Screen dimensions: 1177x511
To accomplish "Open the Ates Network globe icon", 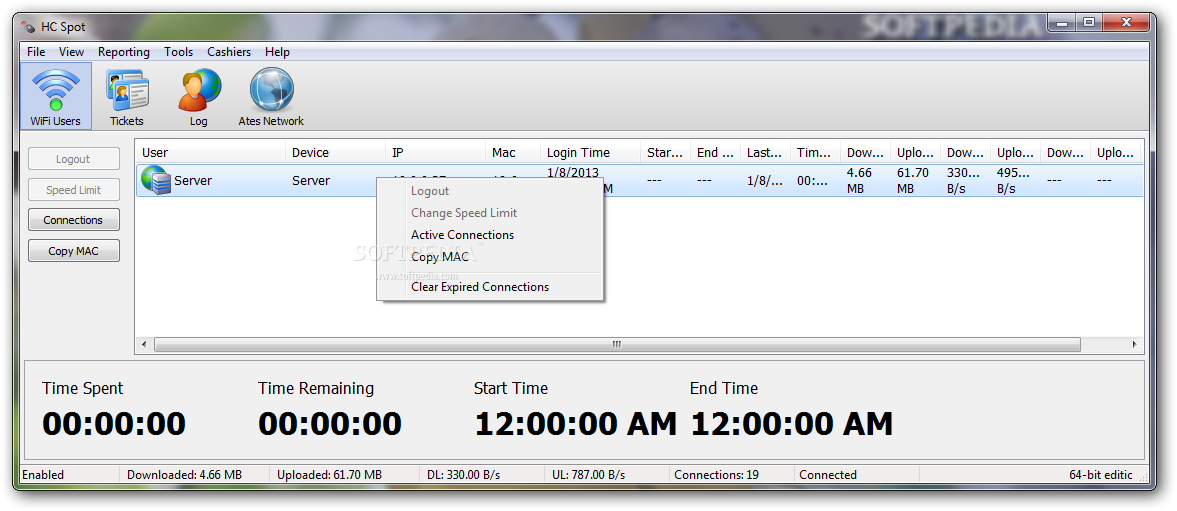I will click(x=271, y=96).
